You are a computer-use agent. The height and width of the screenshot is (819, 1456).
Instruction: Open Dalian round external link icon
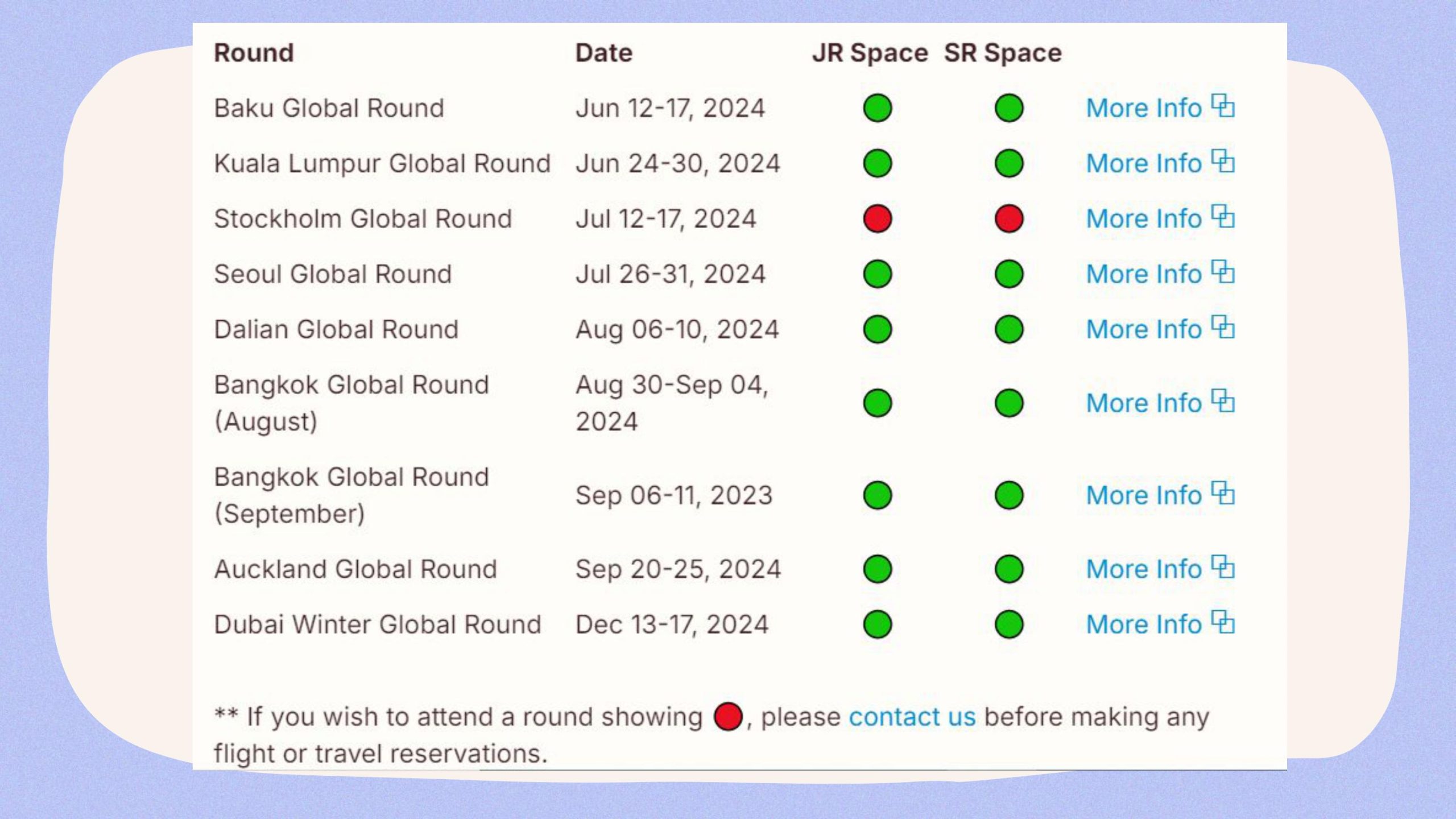(1223, 327)
